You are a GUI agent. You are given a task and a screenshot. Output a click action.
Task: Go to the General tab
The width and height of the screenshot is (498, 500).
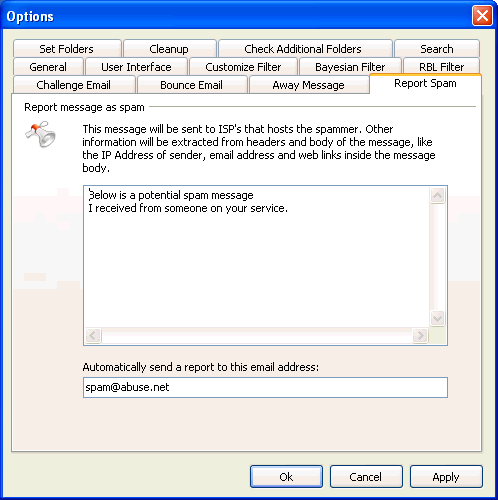pyautogui.click(x=48, y=67)
